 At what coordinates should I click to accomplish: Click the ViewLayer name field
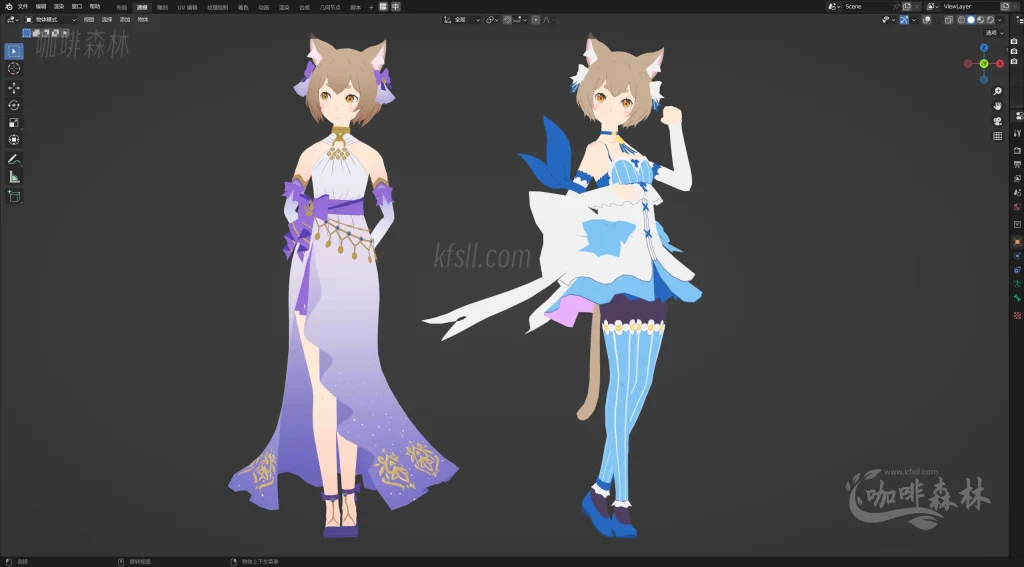(970, 7)
